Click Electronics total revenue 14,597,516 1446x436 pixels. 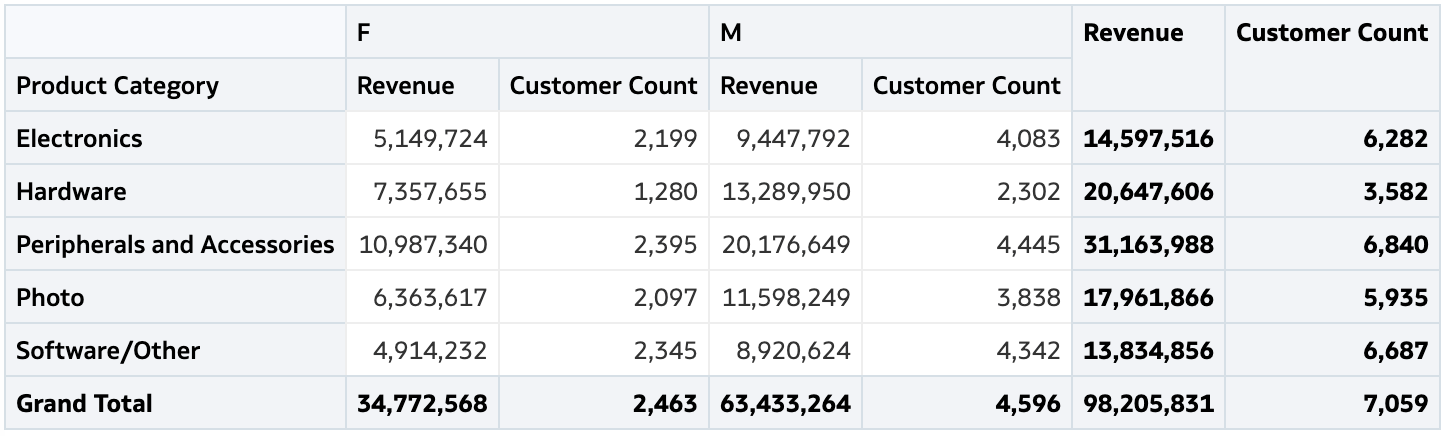pyautogui.click(x=1149, y=138)
